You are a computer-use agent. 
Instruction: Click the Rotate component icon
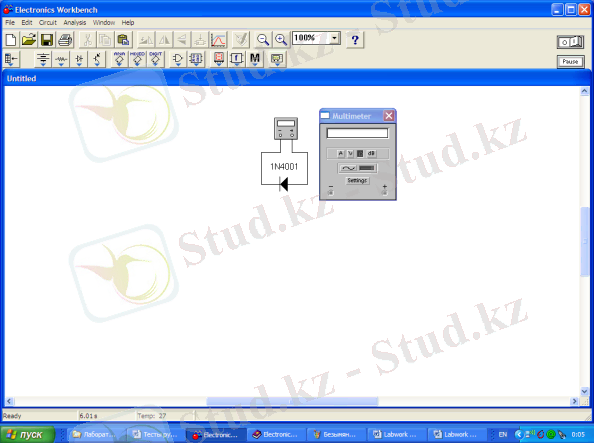pyautogui.click(x=146, y=39)
